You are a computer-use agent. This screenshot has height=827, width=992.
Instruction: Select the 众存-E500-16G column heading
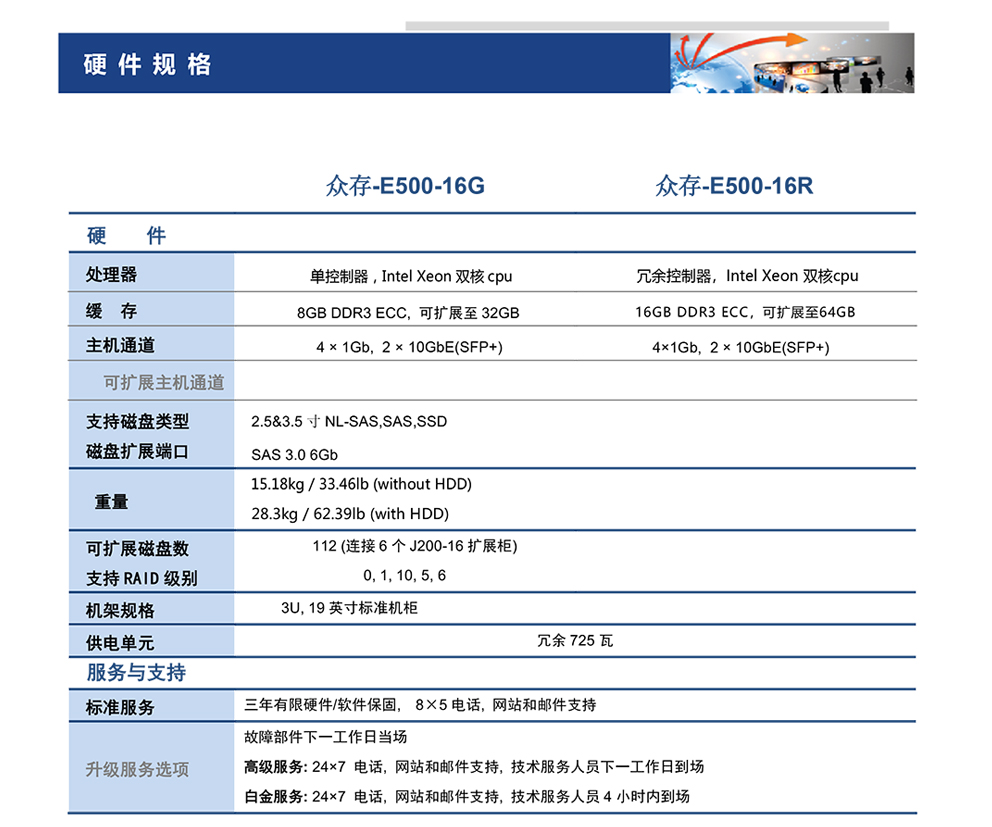pyautogui.click(x=405, y=185)
